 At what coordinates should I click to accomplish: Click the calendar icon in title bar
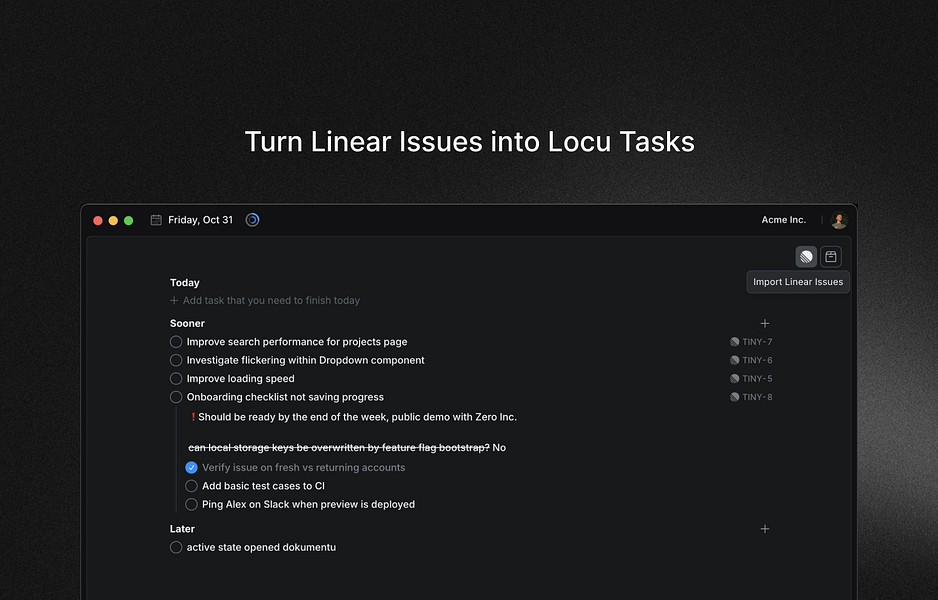[x=154, y=220]
